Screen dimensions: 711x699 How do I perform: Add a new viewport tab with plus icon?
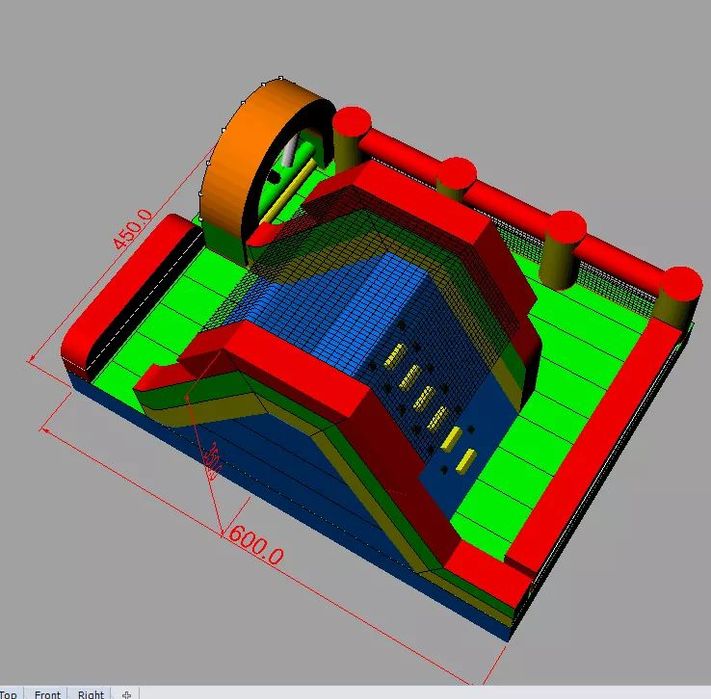point(127,694)
